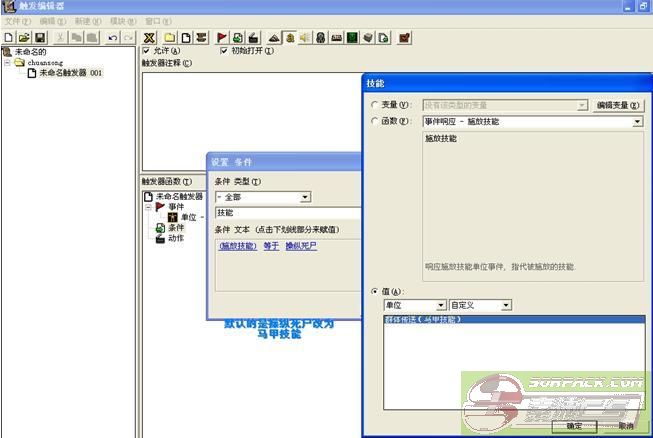The image size is (653, 438).
Task: Click the 编辑变量 button
Action: click(x=618, y=105)
